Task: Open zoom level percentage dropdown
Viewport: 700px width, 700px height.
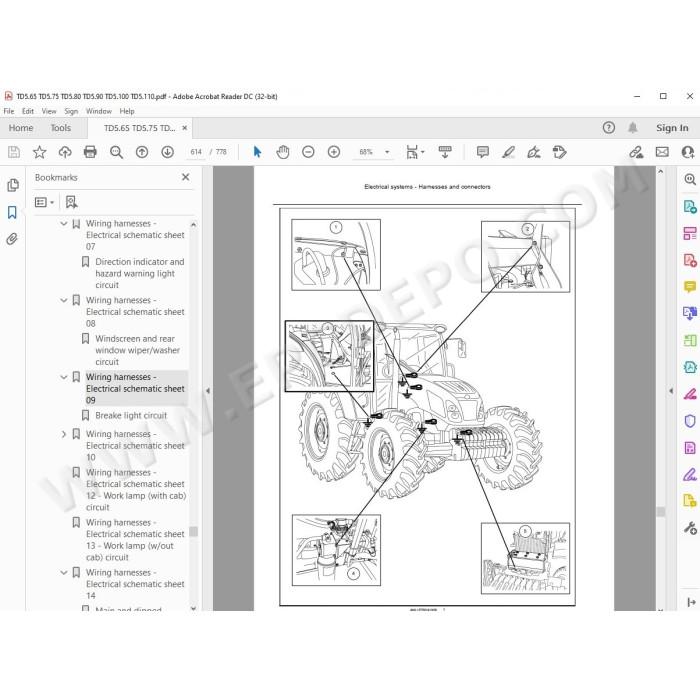Action: click(x=387, y=152)
